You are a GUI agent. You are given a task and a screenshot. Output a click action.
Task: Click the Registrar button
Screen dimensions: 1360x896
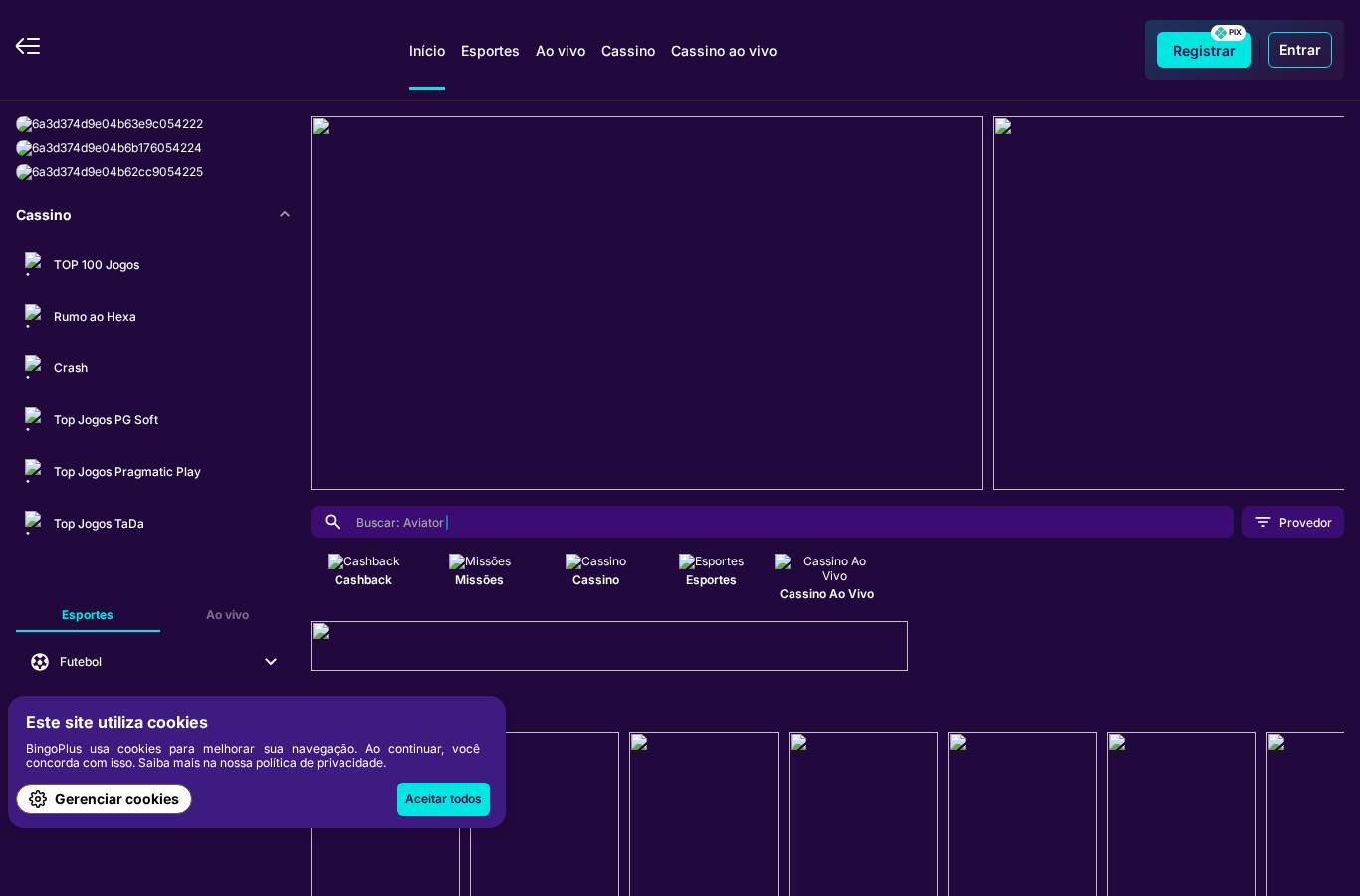(x=1204, y=50)
